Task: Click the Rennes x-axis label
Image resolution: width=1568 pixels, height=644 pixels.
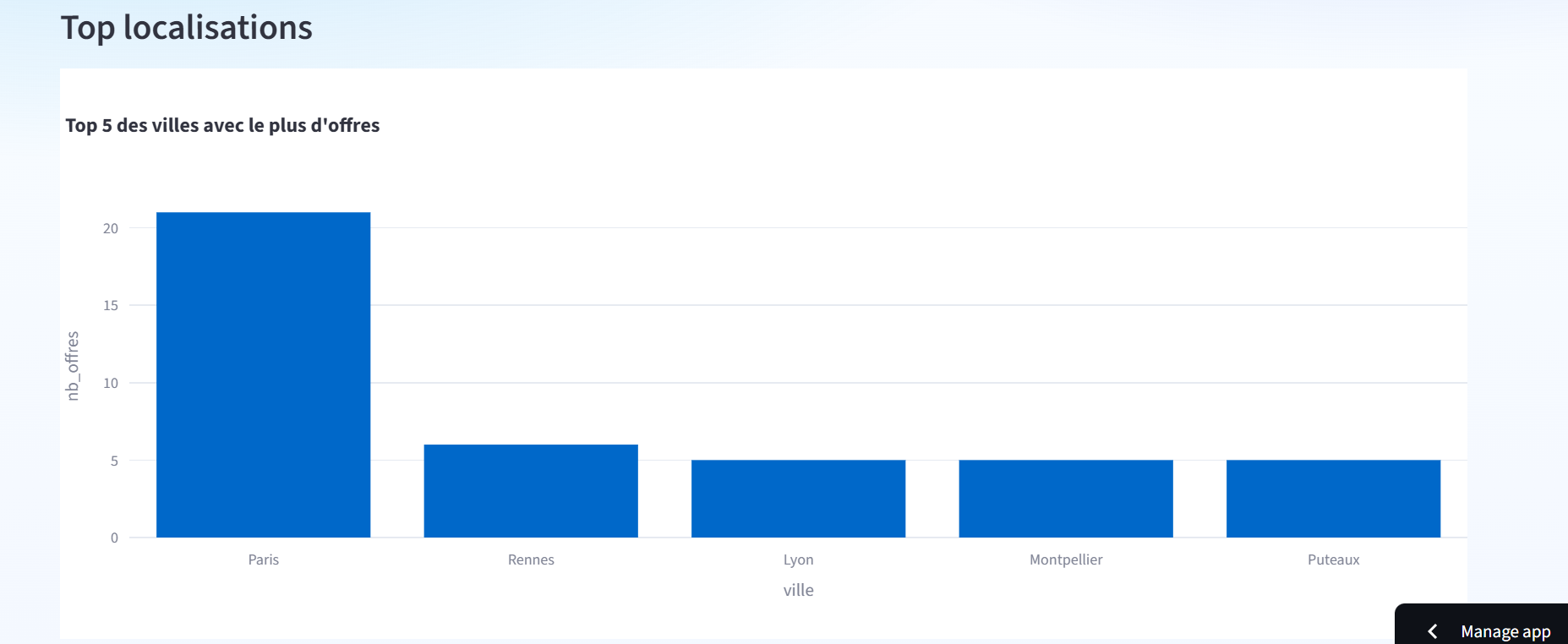Action: coord(531,559)
